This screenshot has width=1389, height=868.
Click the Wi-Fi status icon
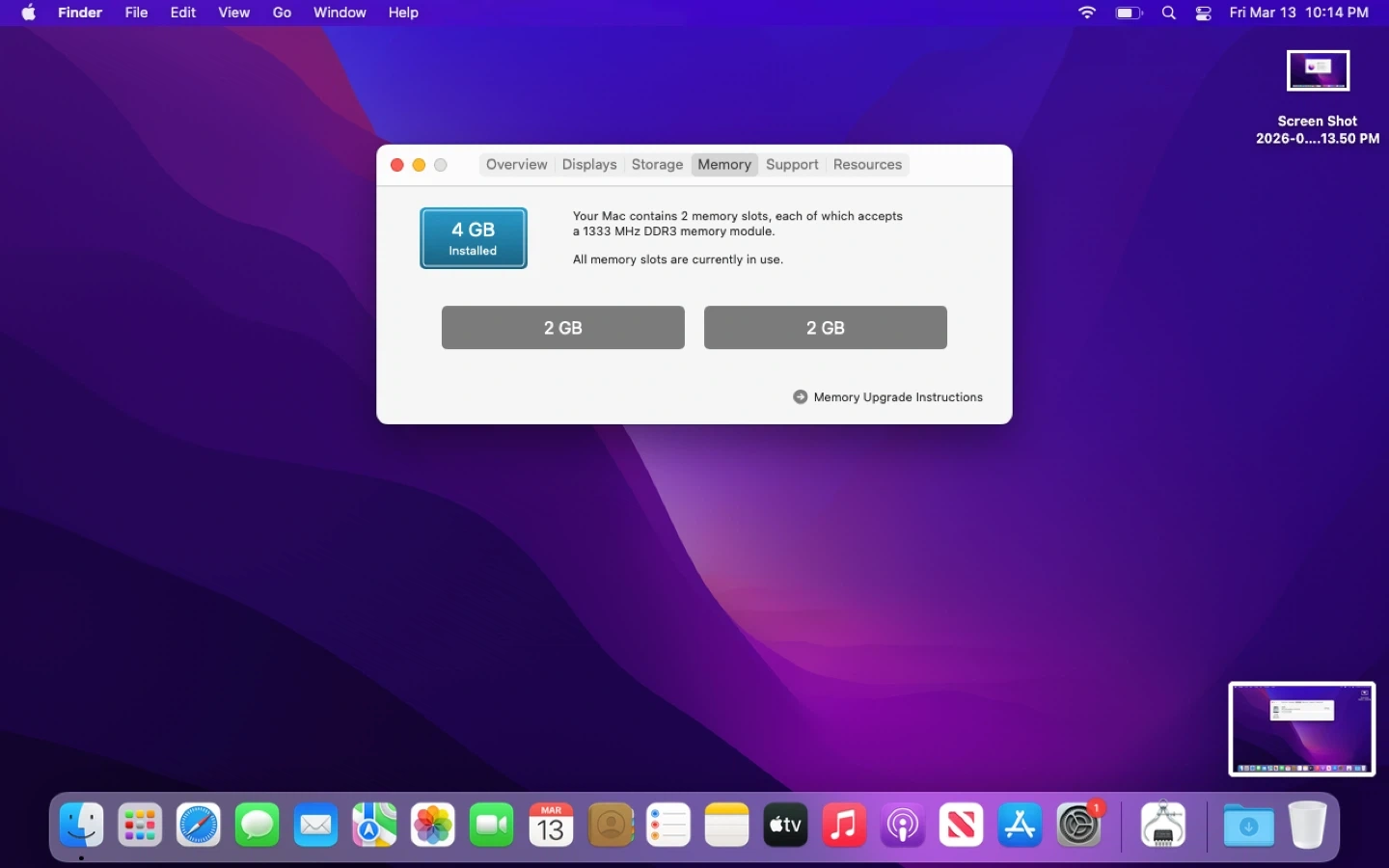pyautogui.click(x=1087, y=13)
